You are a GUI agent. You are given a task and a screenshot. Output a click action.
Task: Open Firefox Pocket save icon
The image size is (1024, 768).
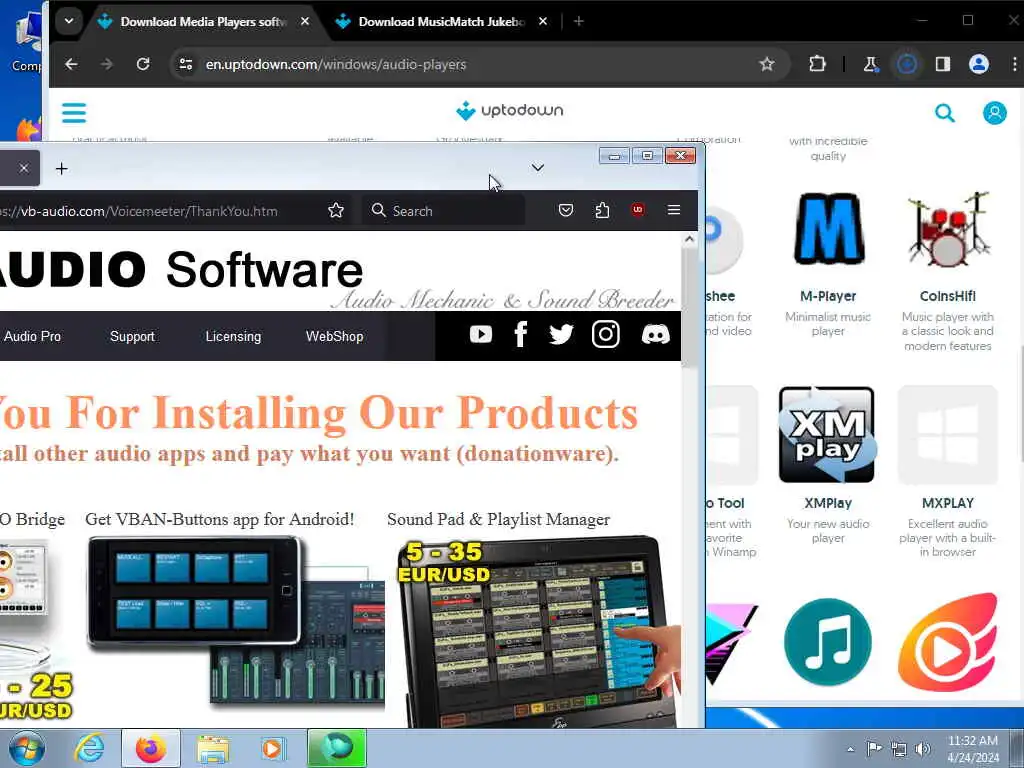(x=566, y=210)
